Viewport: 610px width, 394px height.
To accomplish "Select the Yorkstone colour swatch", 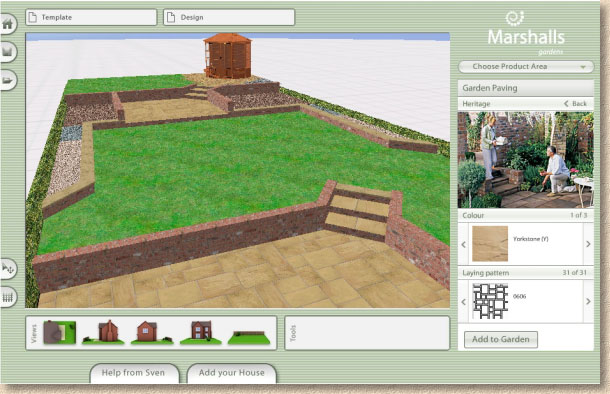I will tap(490, 243).
